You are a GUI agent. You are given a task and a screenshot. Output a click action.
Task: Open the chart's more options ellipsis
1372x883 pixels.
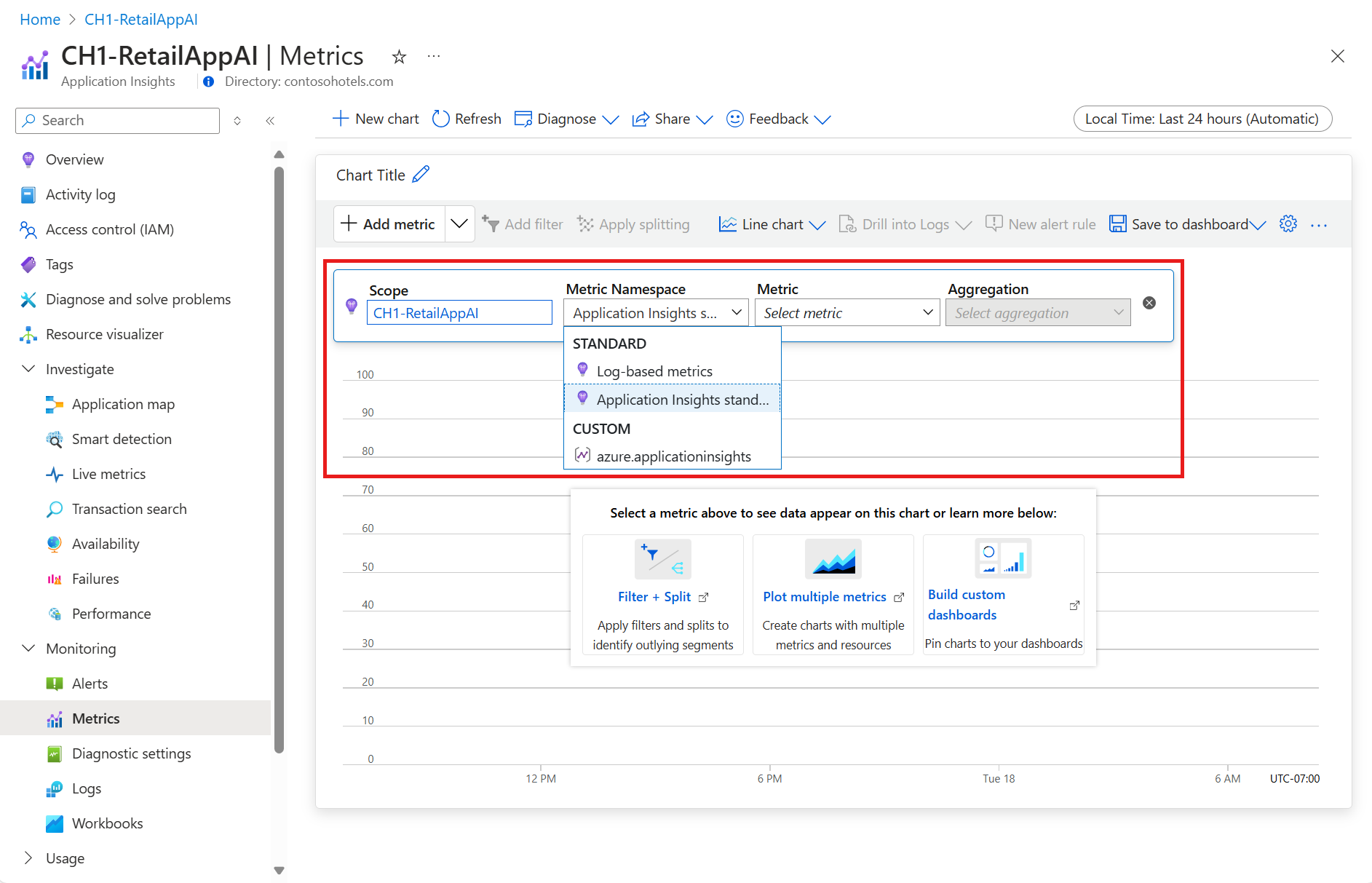(1318, 225)
